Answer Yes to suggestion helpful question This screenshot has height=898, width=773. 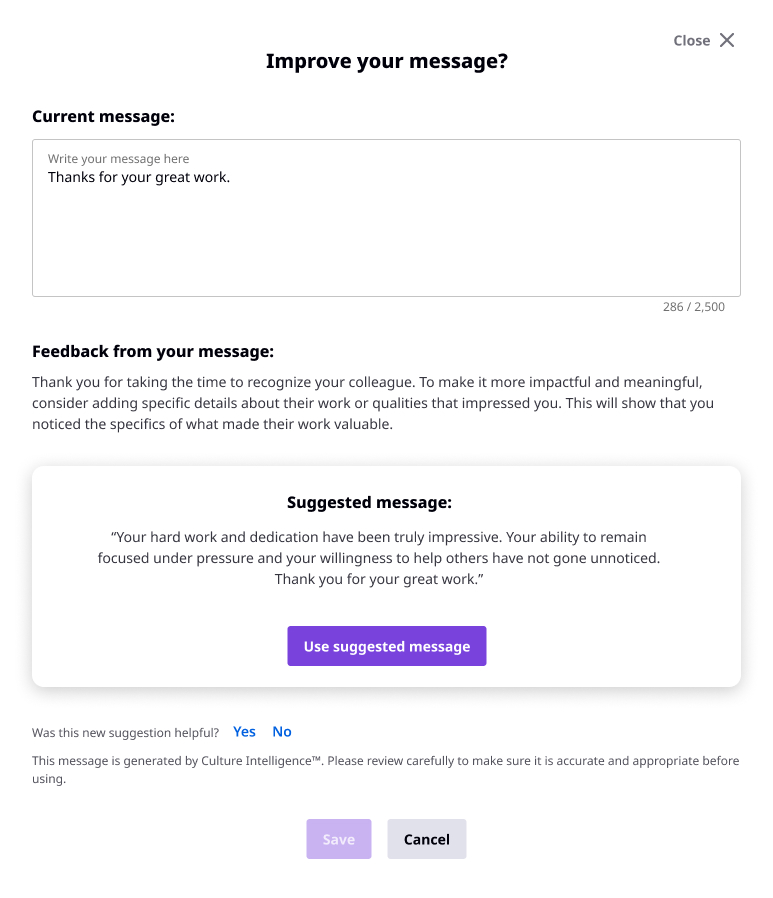point(244,731)
